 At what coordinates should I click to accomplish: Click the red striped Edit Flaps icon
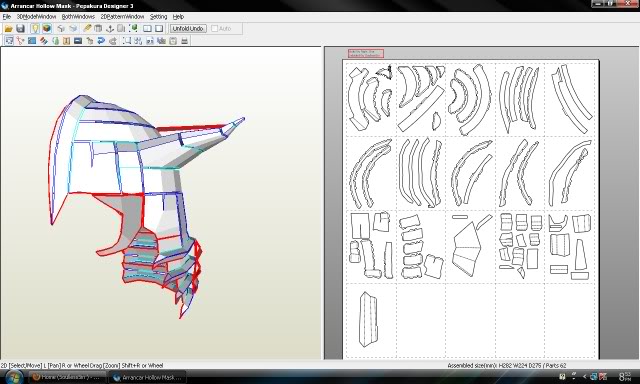(44, 41)
